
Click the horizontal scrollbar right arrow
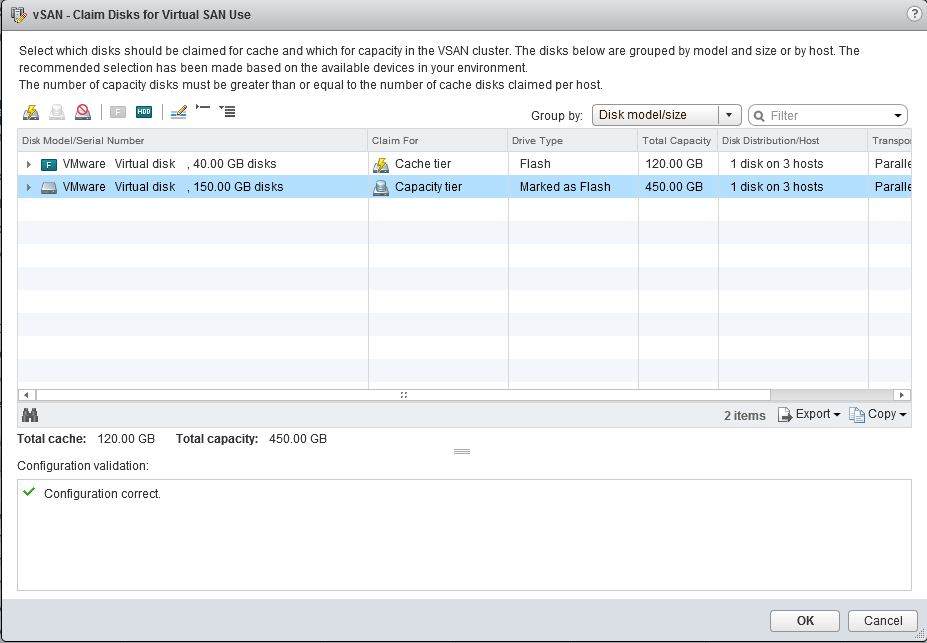coord(902,395)
